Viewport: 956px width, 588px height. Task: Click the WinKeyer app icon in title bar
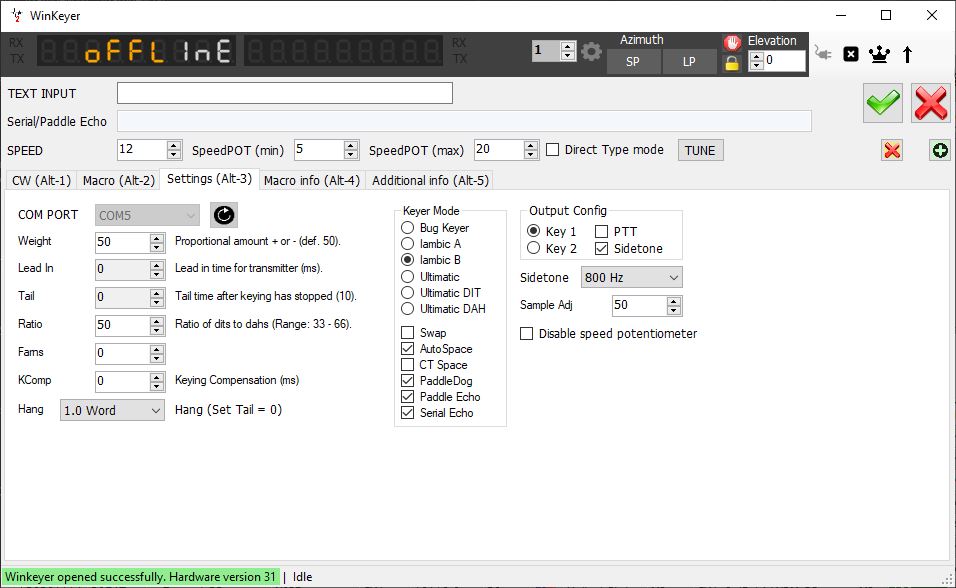click(16, 15)
